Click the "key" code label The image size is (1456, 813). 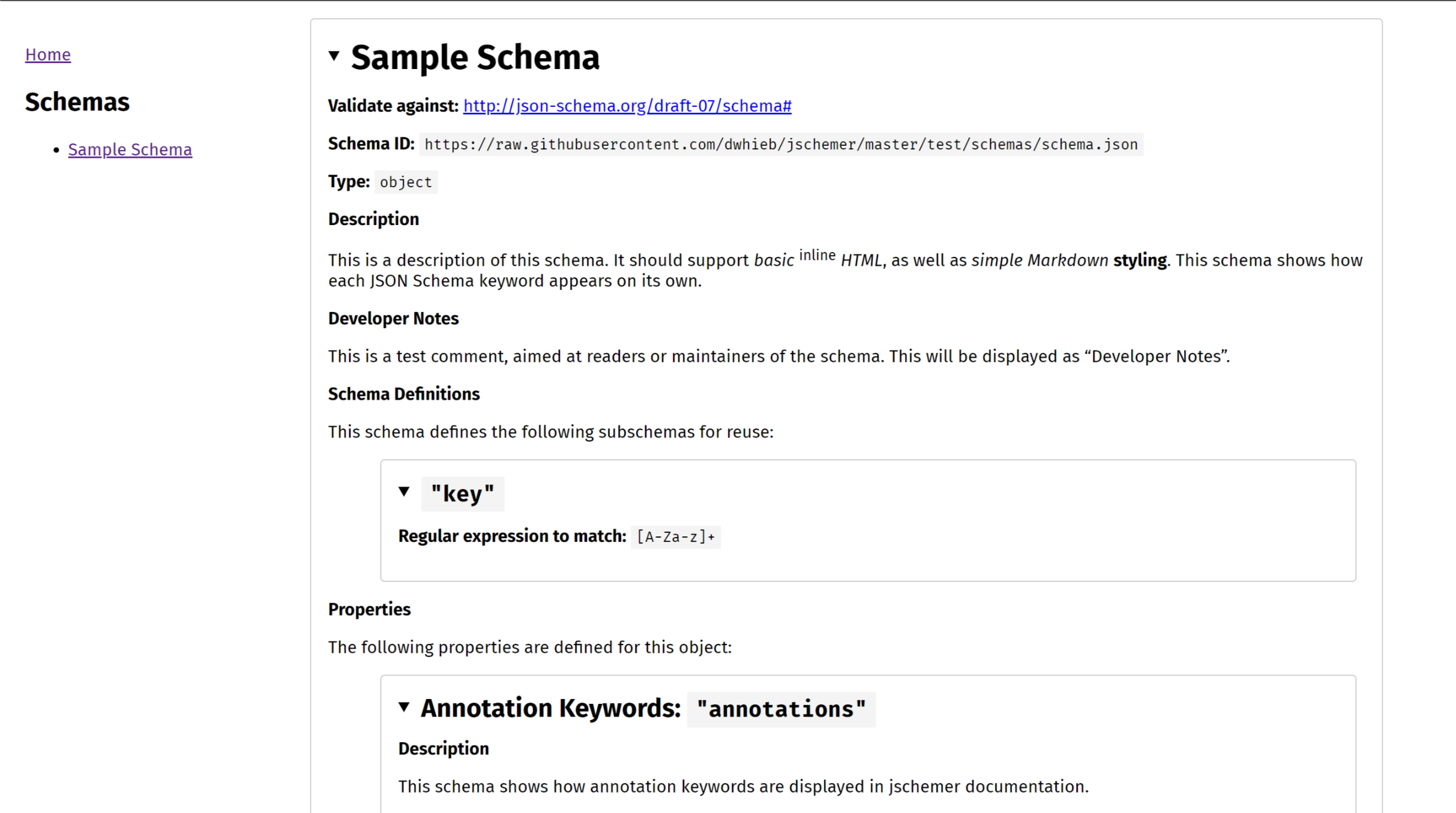[462, 494]
